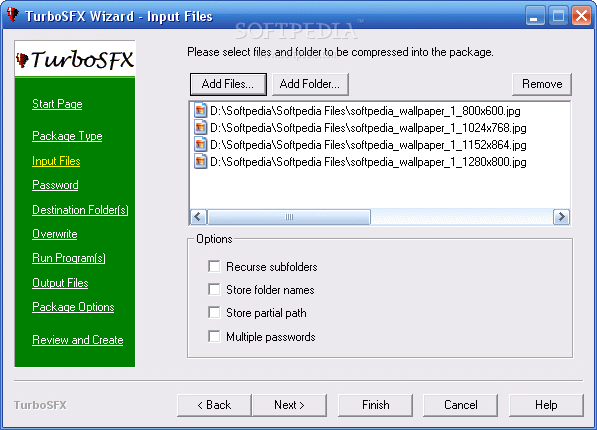Screen dimensions: 597x430
Task: Open Help for the wizard
Action: (x=546, y=405)
